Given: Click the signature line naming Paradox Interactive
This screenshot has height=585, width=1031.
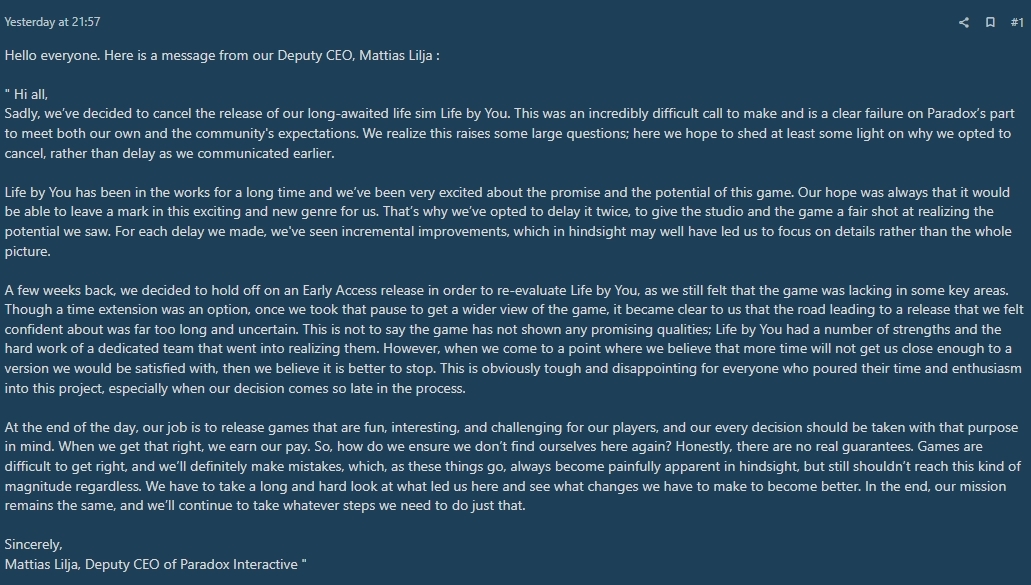Looking at the screenshot, I should [155, 564].
